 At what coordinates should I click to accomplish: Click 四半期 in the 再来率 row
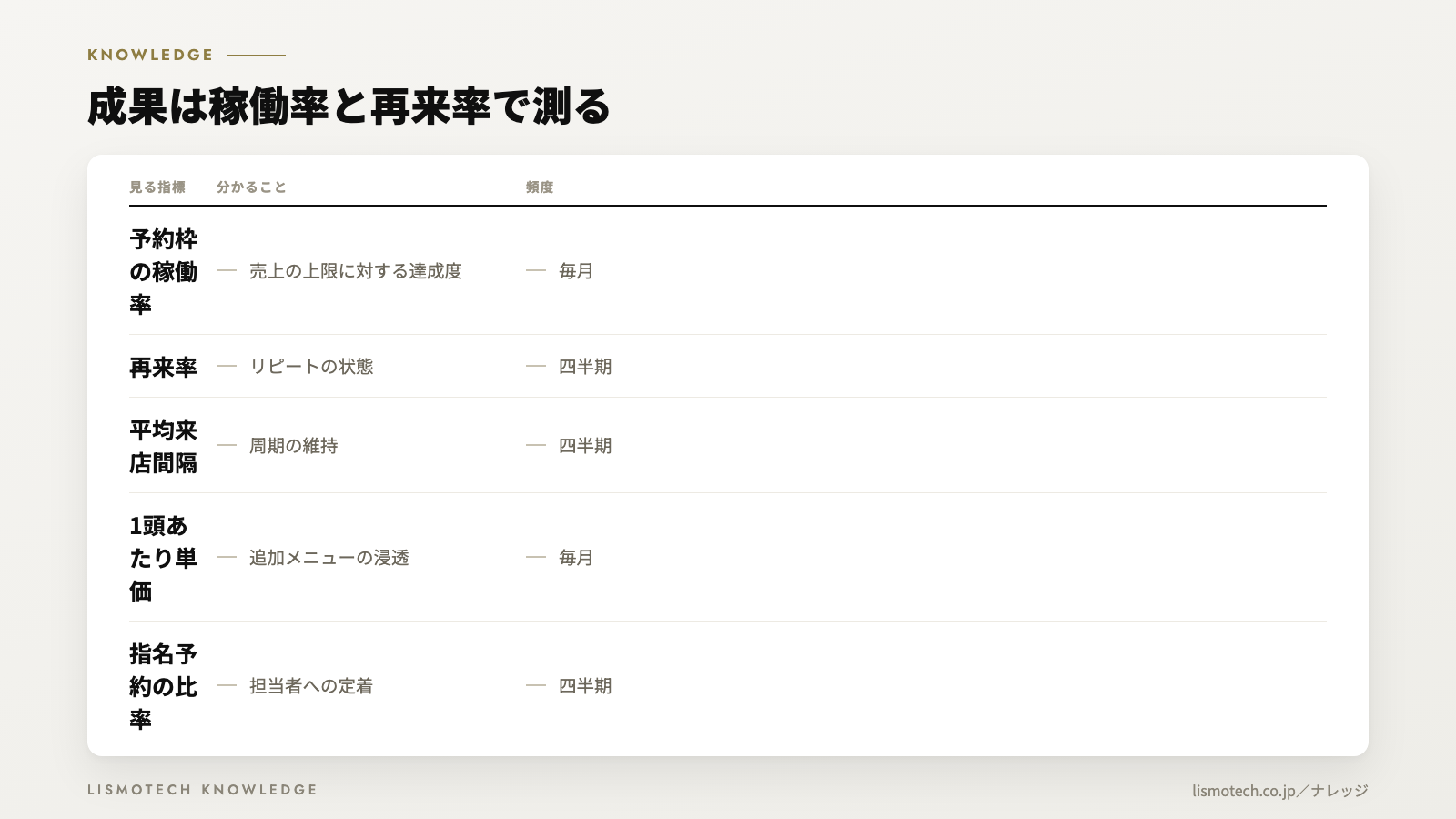click(585, 367)
